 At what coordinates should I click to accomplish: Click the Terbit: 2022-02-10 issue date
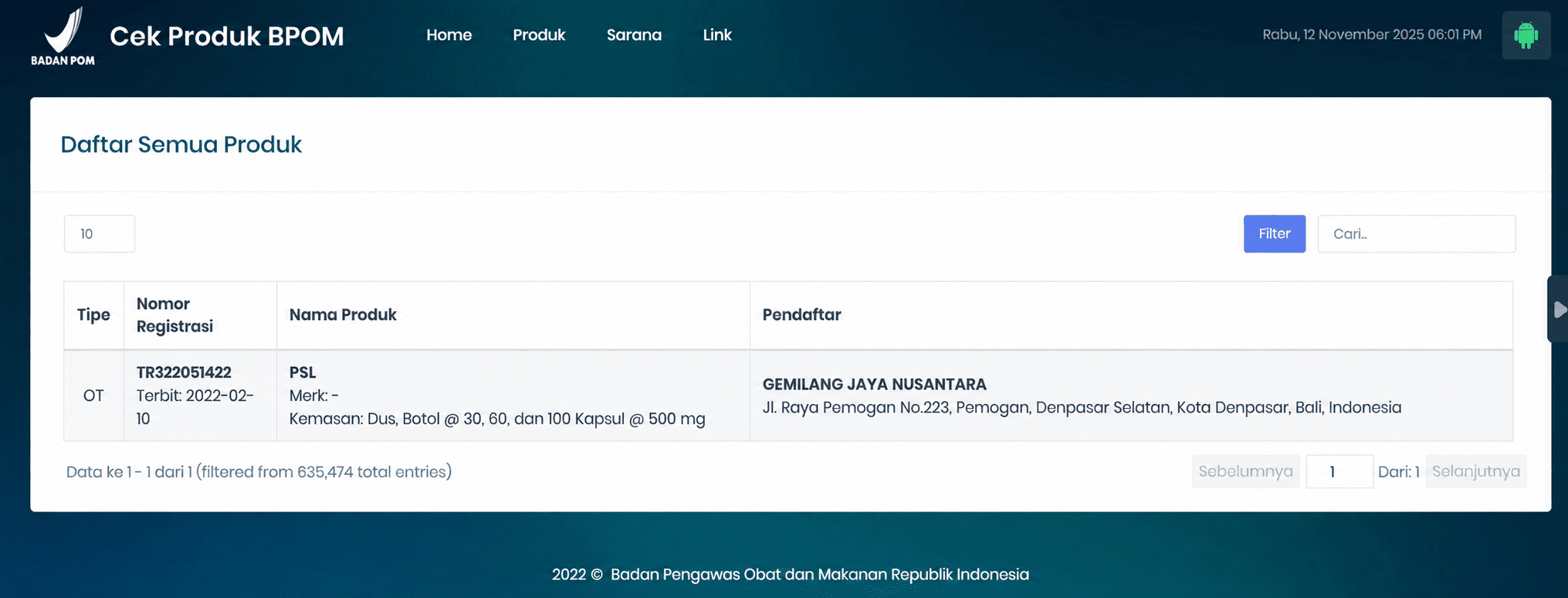pos(195,407)
